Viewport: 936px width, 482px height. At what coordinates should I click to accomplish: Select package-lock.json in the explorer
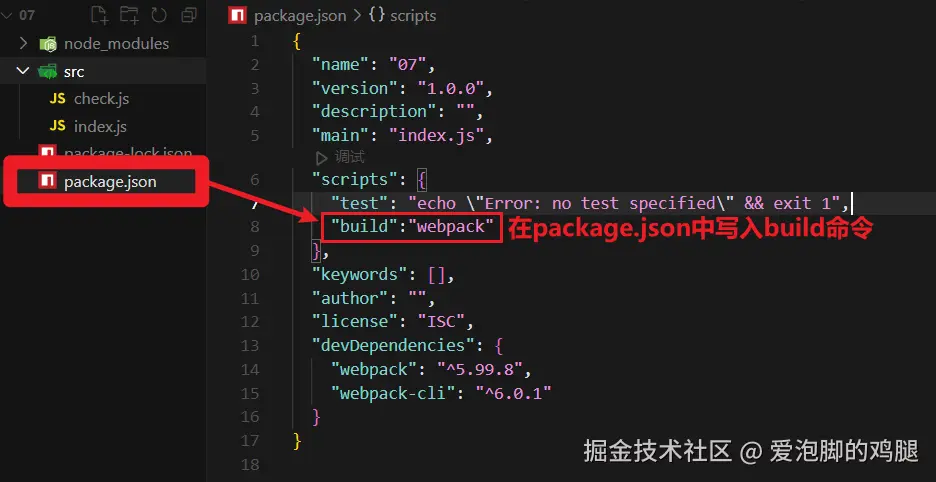click(x=128, y=153)
